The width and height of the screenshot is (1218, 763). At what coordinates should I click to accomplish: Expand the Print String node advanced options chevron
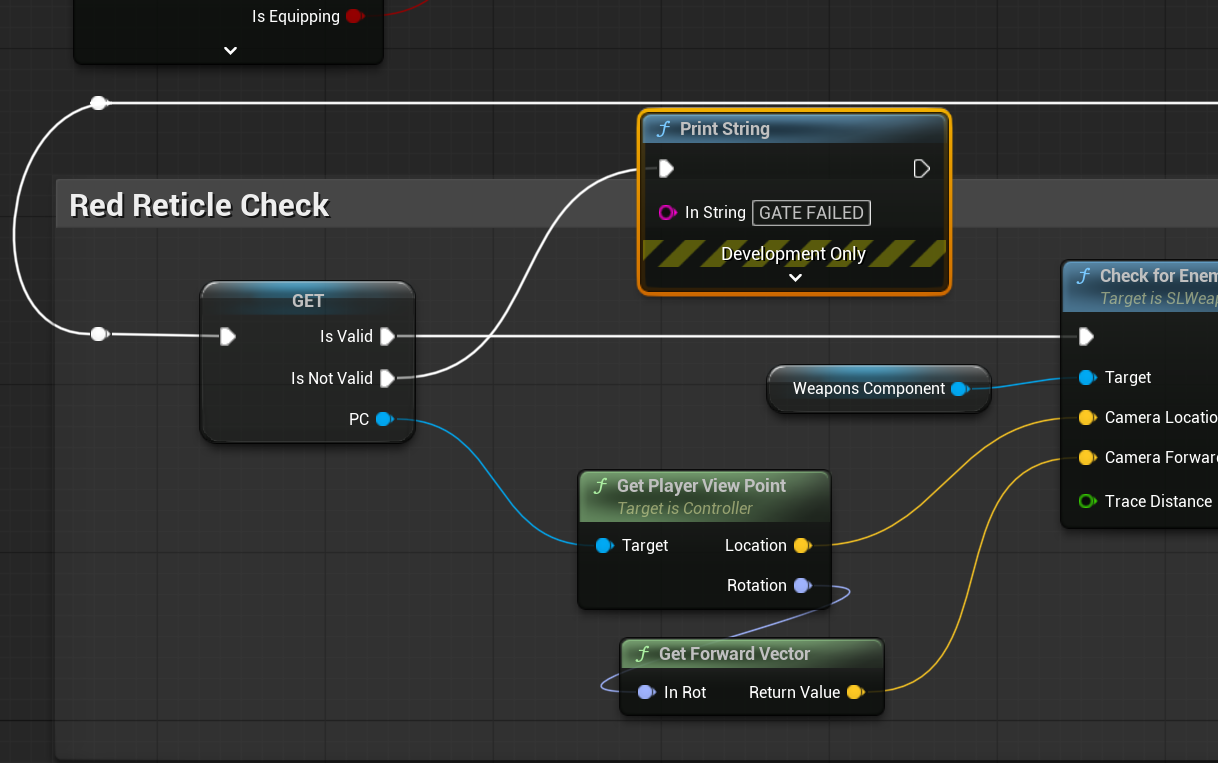pos(795,278)
